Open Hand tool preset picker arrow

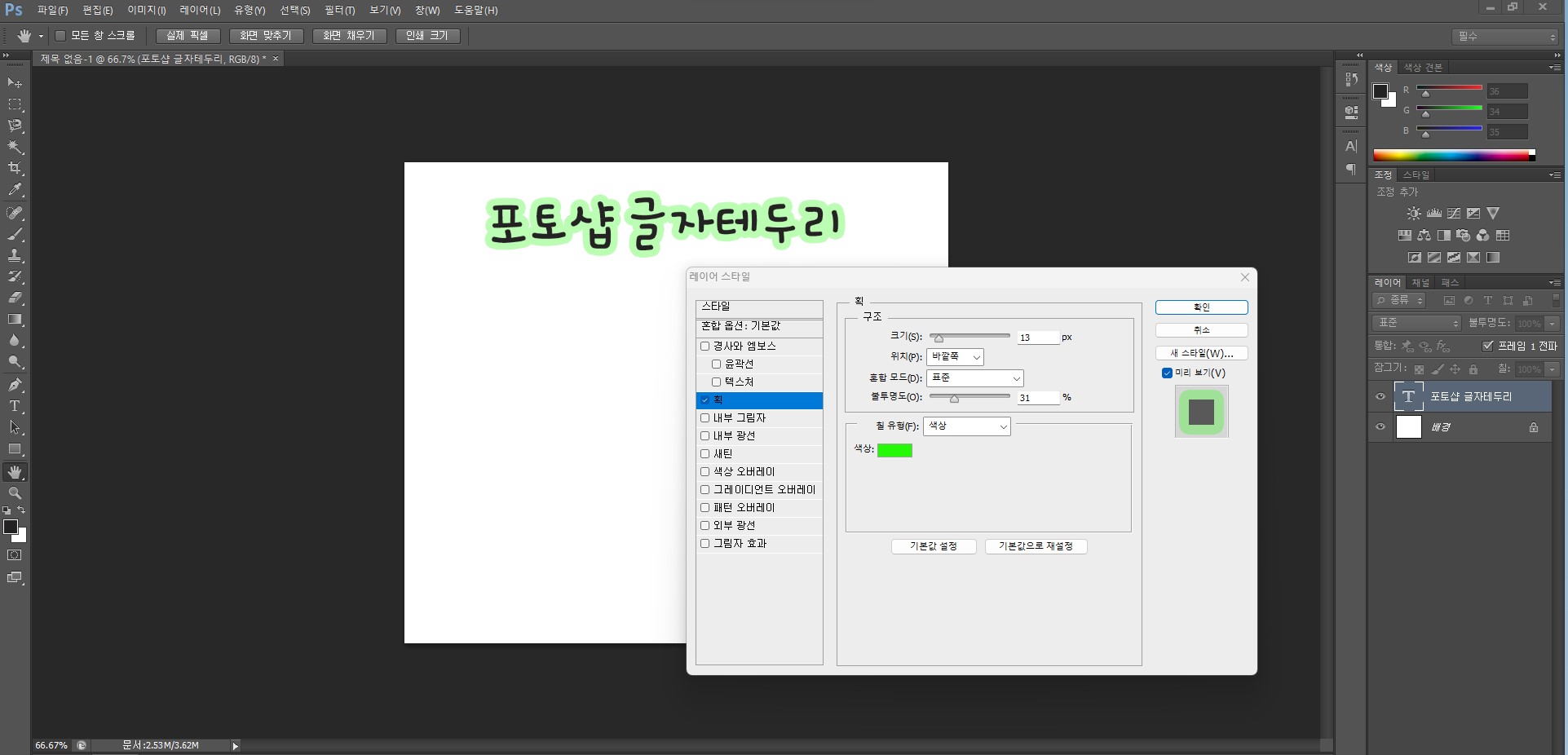pos(41,36)
